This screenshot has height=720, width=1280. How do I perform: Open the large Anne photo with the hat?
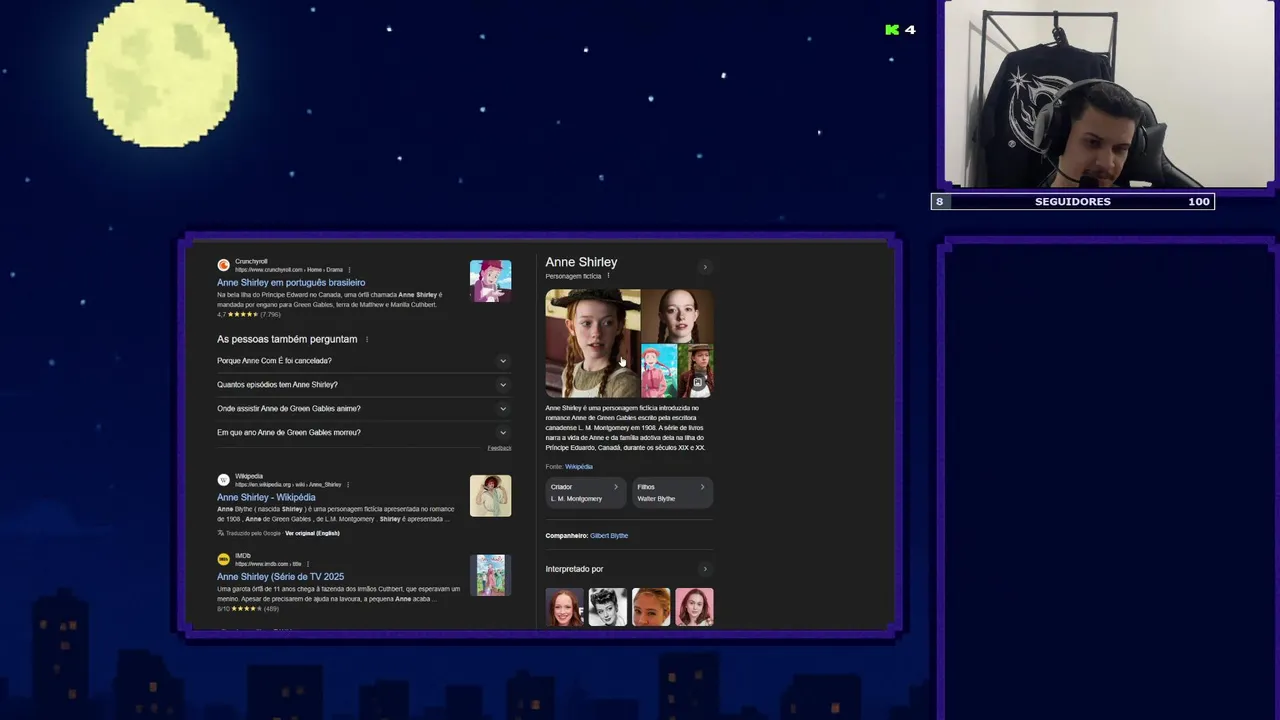click(593, 344)
